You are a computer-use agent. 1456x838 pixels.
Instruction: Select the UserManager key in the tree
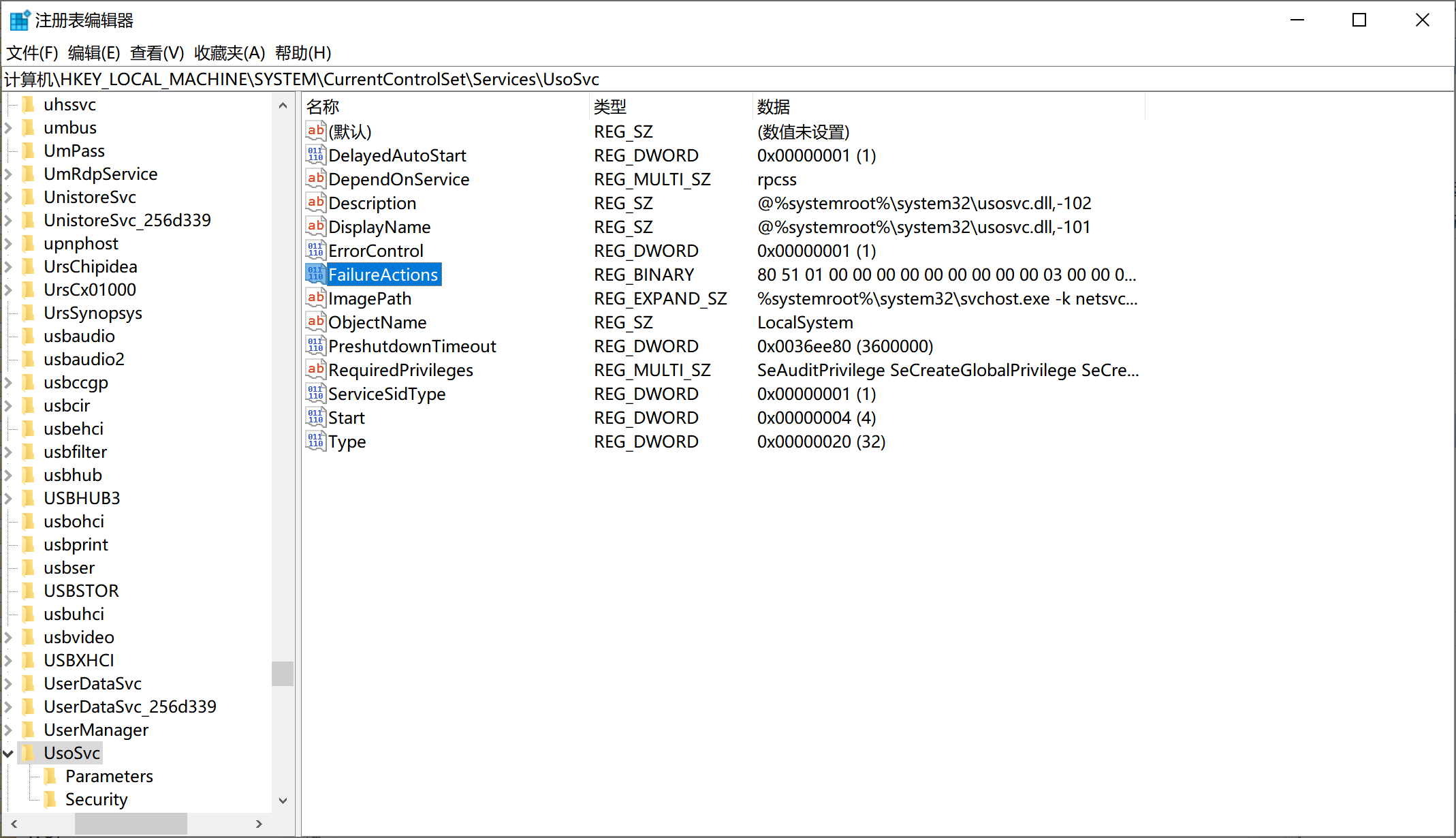[x=95, y=729]
